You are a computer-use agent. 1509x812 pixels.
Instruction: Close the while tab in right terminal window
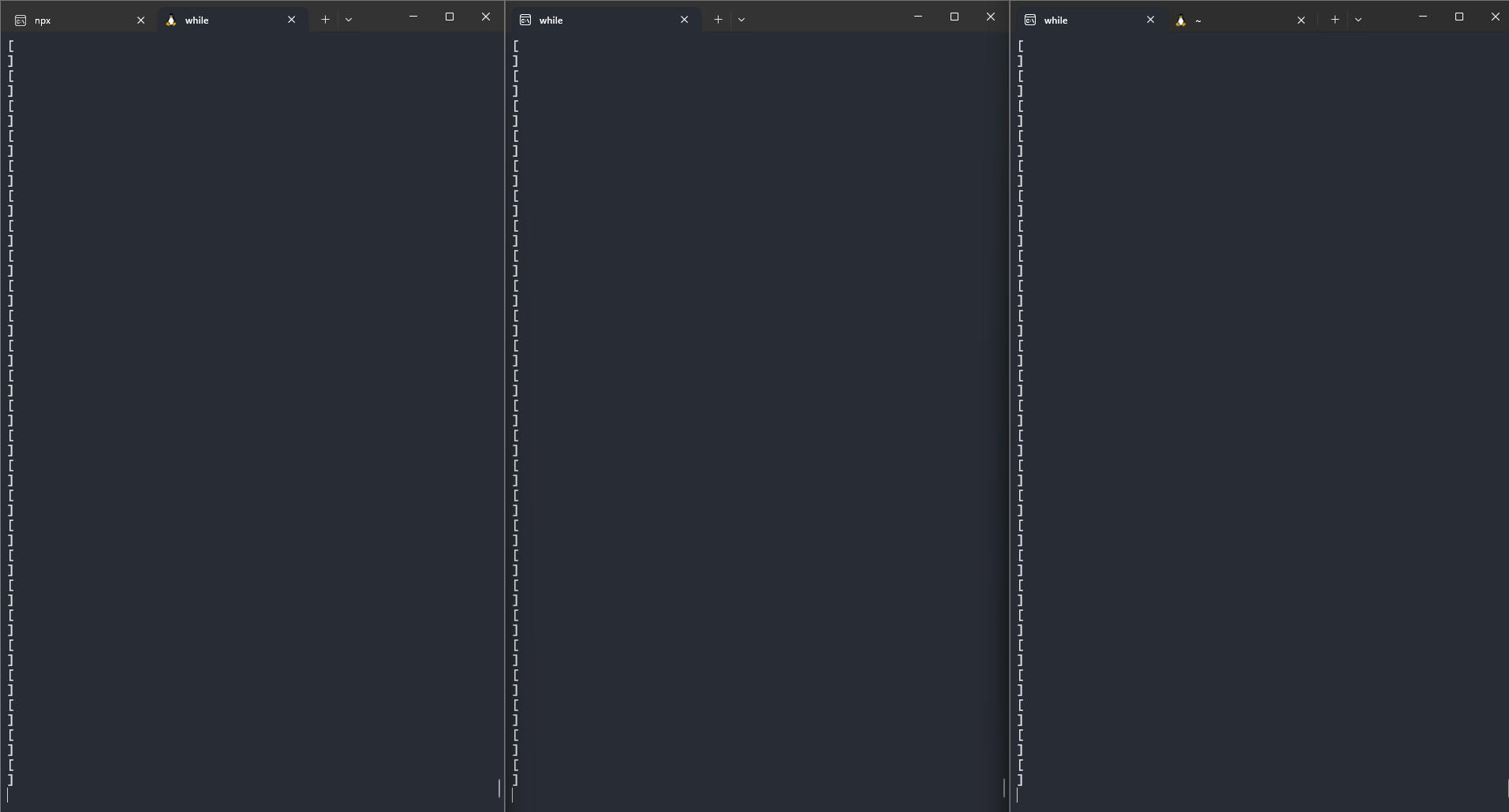[x=1150, y=20]
